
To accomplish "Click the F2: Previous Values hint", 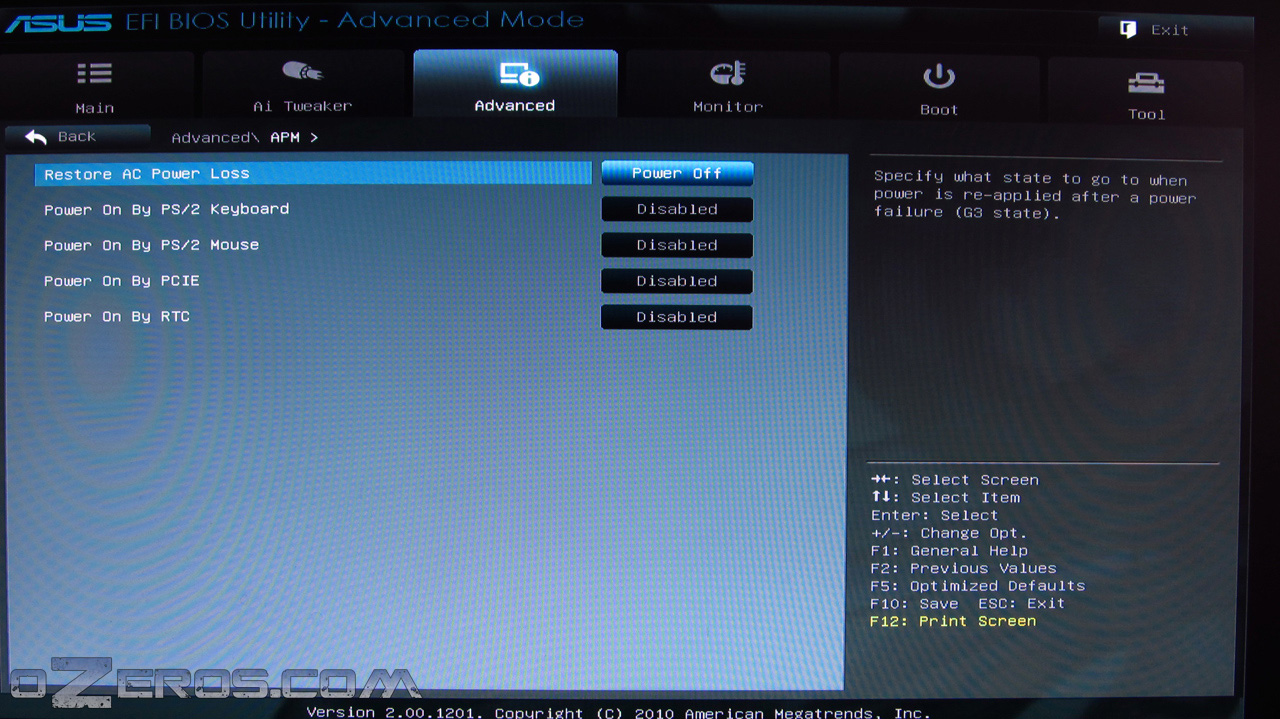I will coord(963,568).
